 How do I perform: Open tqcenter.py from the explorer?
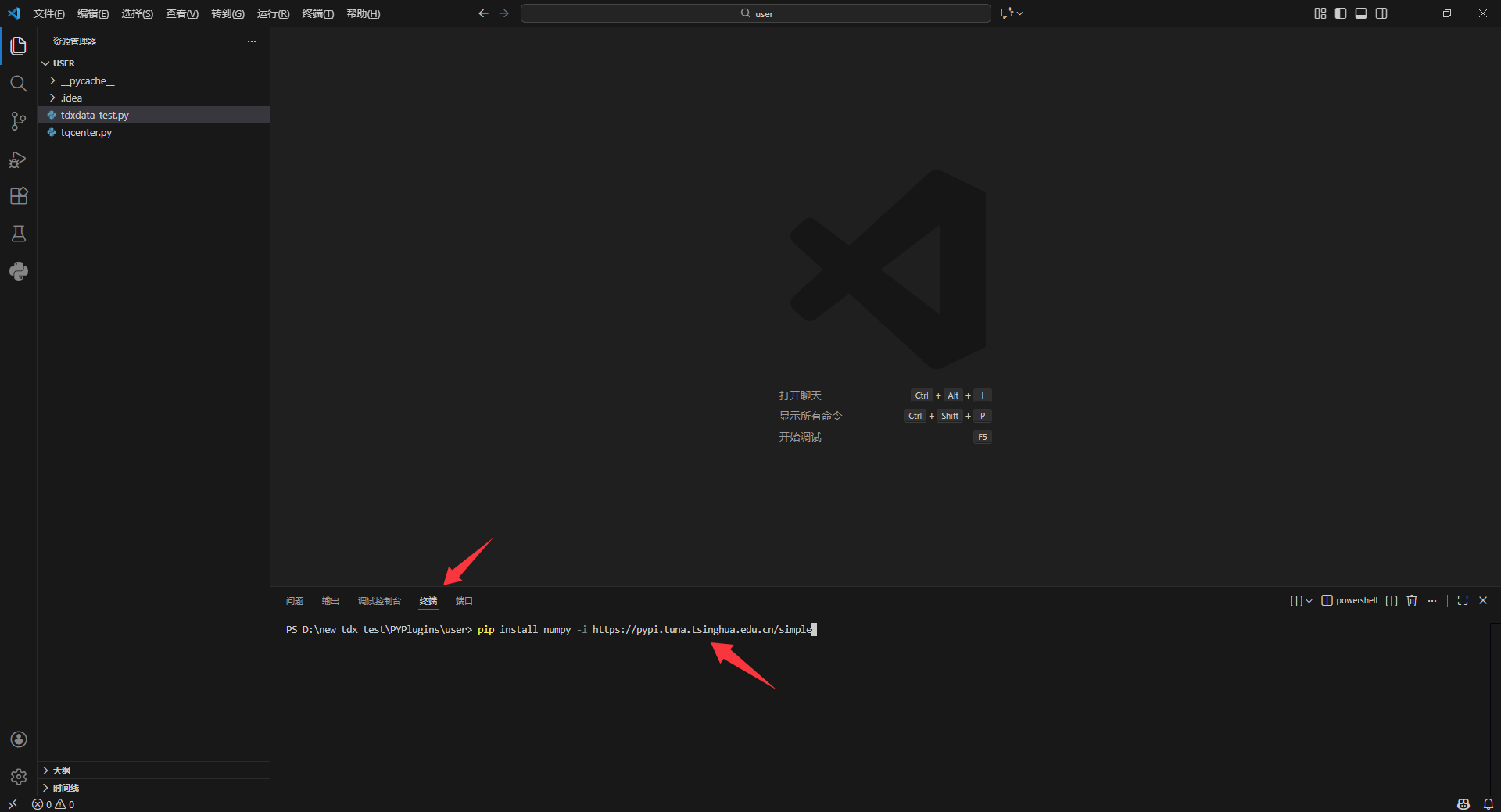coord(86,133)
